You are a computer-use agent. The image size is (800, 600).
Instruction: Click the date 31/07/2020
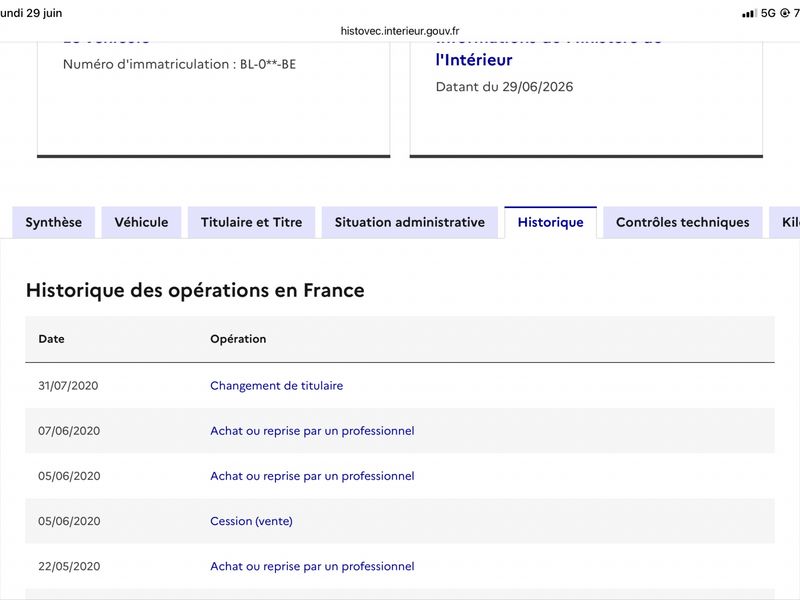[68, 386]
